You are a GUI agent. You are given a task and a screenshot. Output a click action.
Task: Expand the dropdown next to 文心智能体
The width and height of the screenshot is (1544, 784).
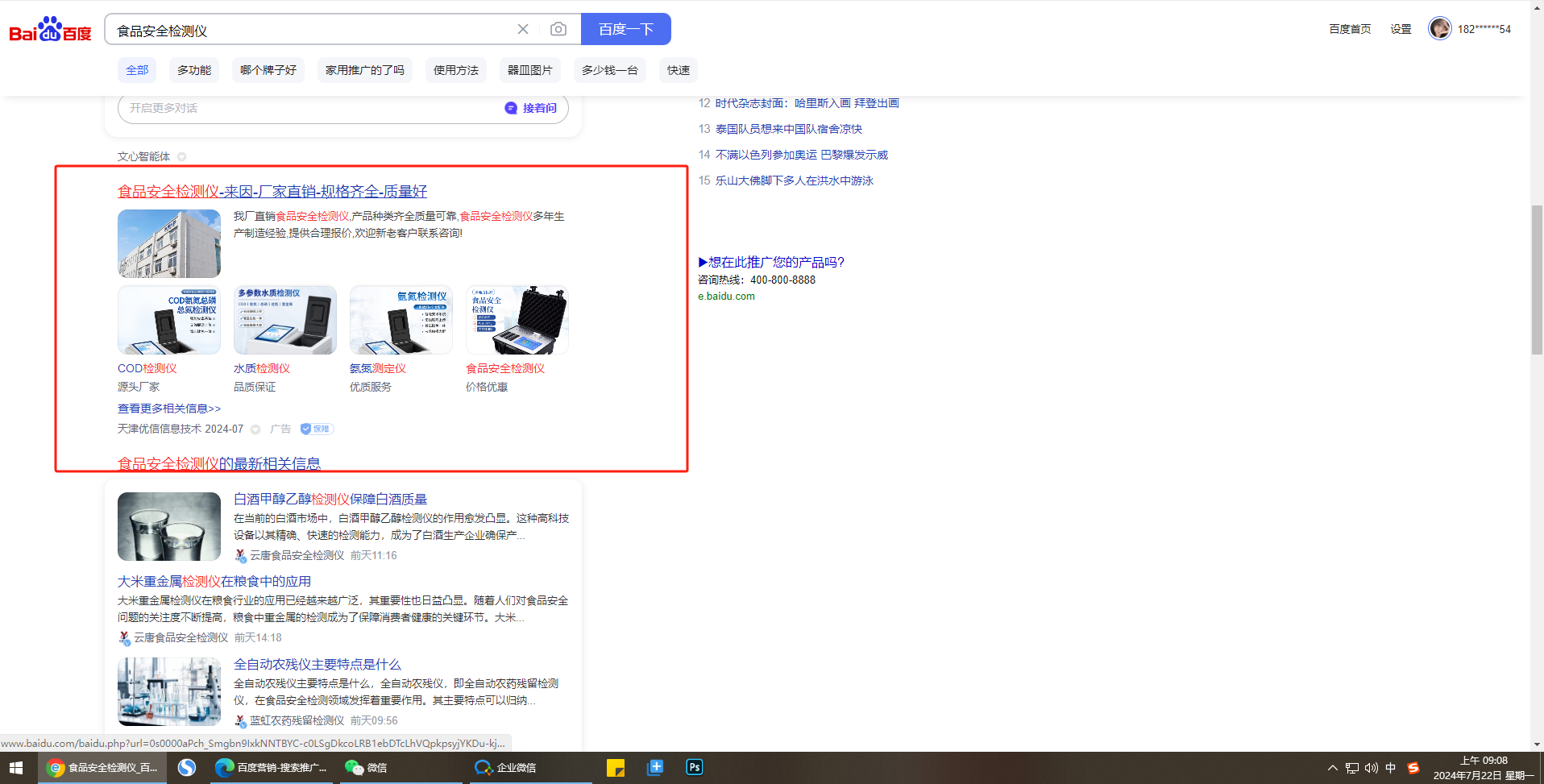182,157
